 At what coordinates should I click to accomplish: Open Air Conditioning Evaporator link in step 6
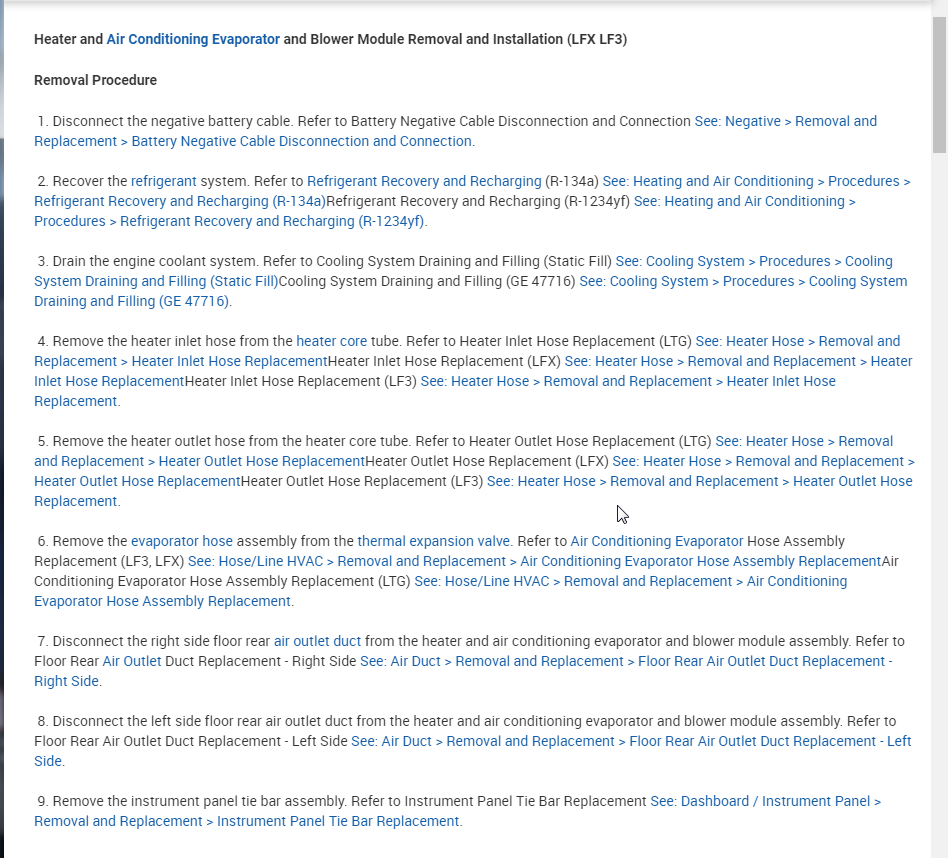click(657, 541)
